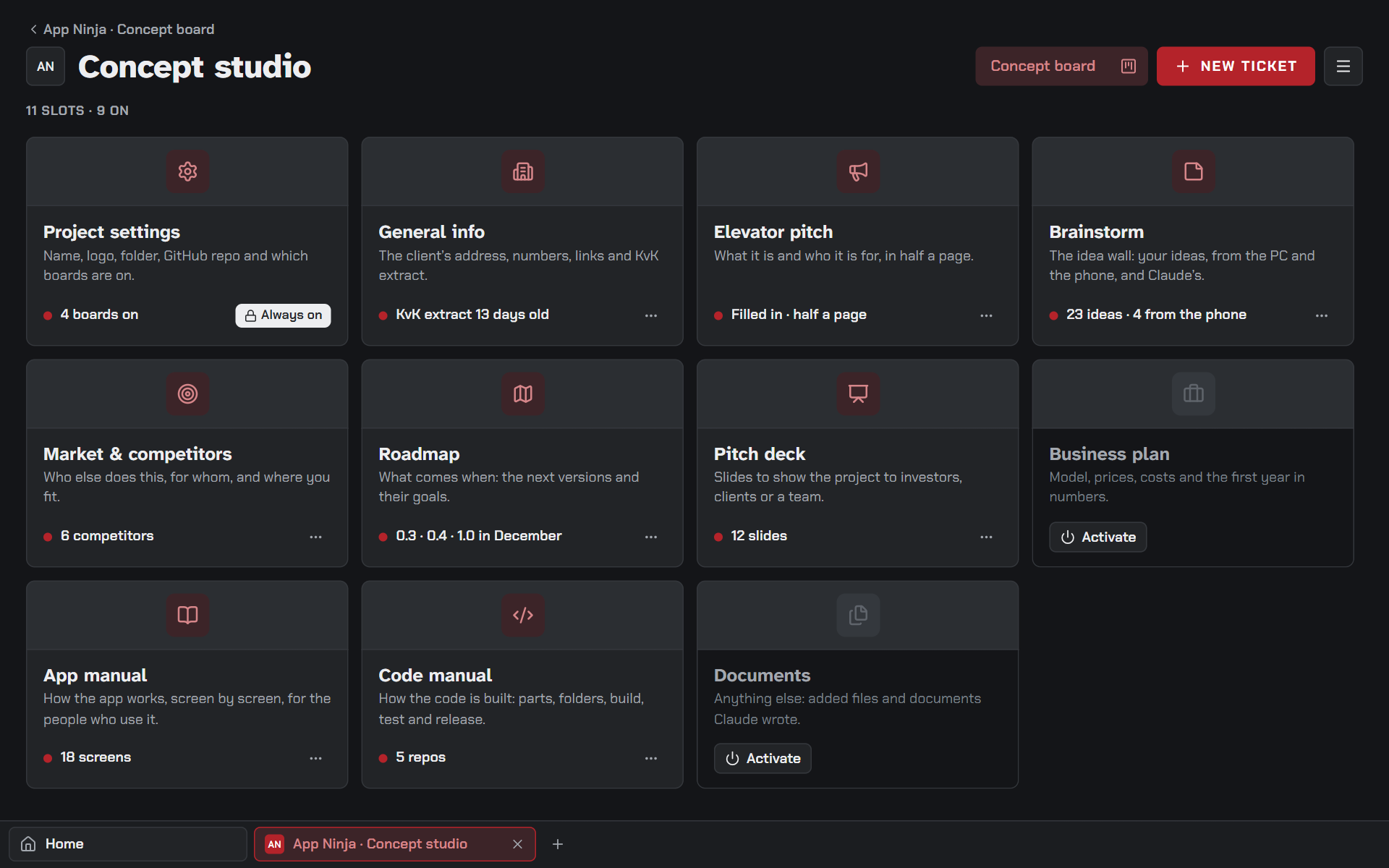This screenshot has width=1389, height=868.
Task: Create a NEW TICKET
Action: tap(1236, 67)
